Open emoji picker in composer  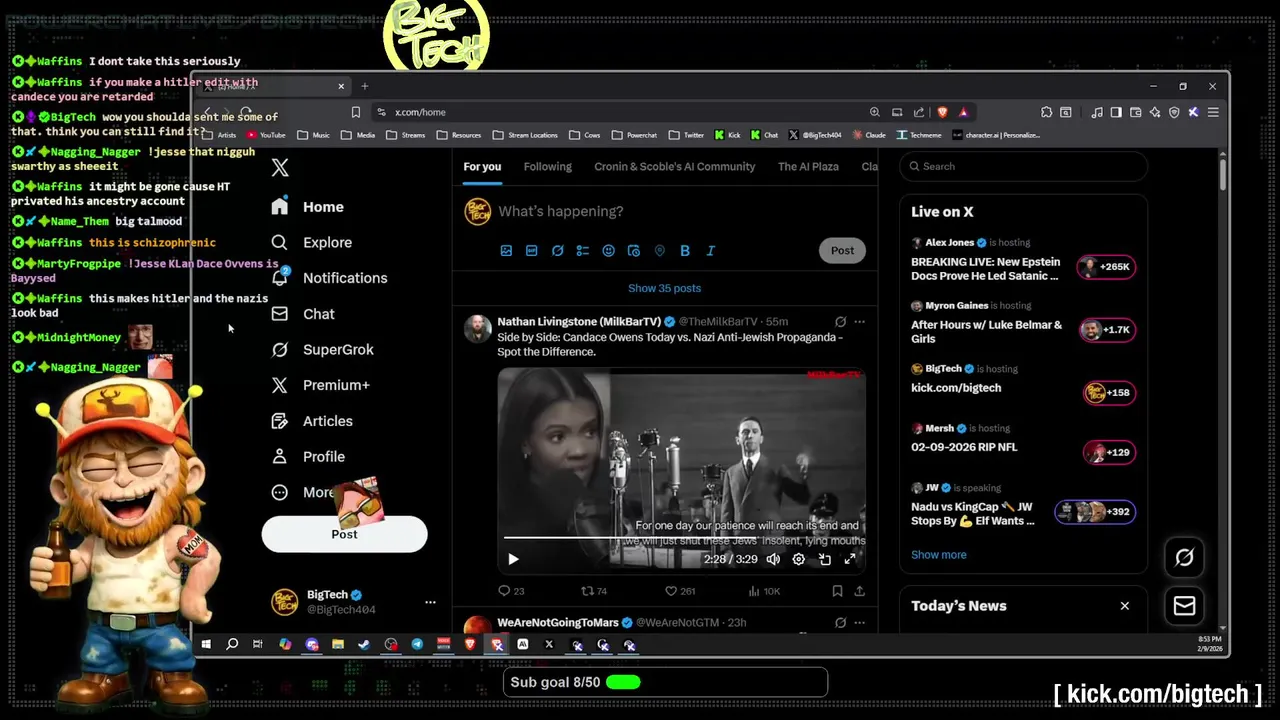click(x=608, y=251)
